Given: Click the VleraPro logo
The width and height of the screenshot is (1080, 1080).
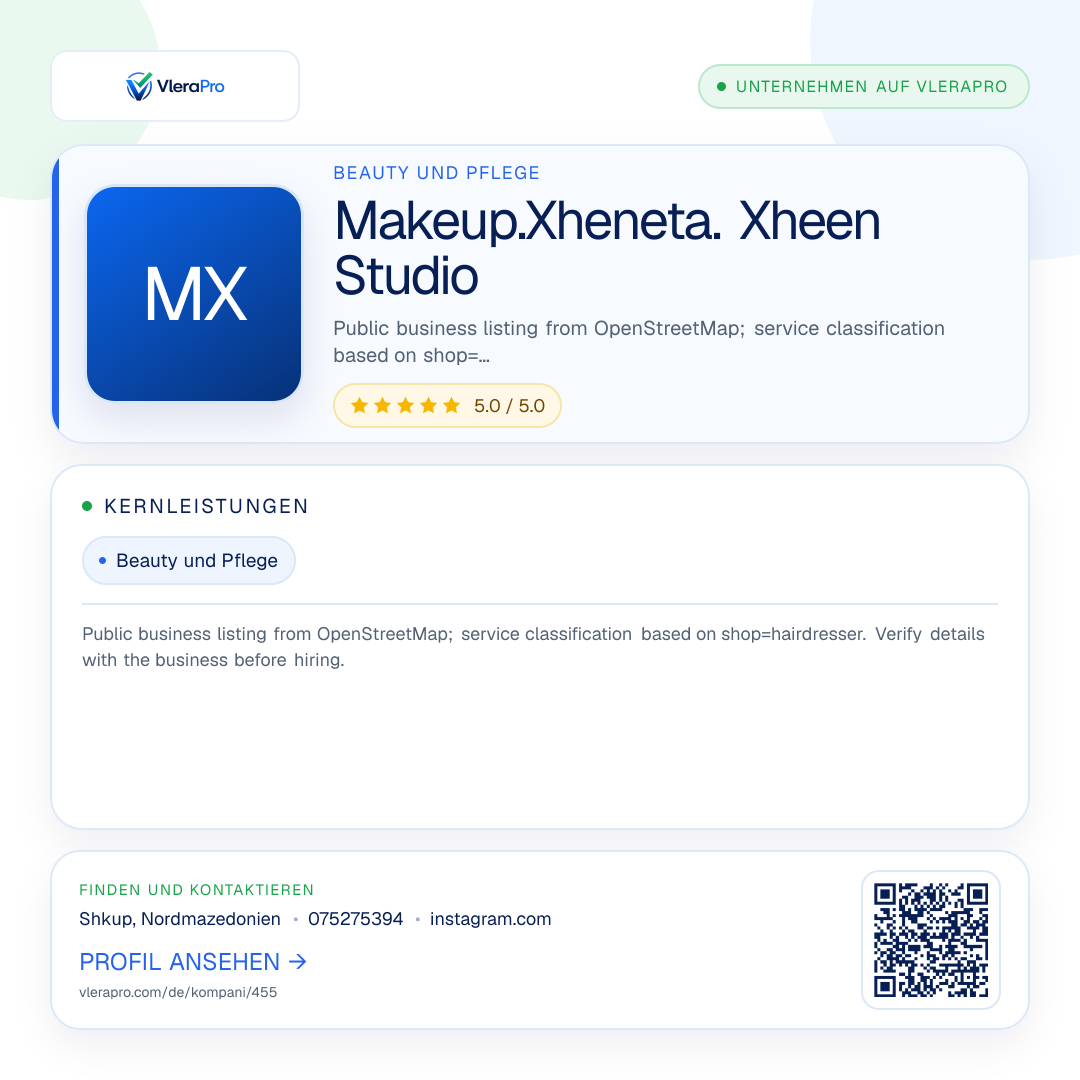Looking at the screenshot, I should 175,86.
